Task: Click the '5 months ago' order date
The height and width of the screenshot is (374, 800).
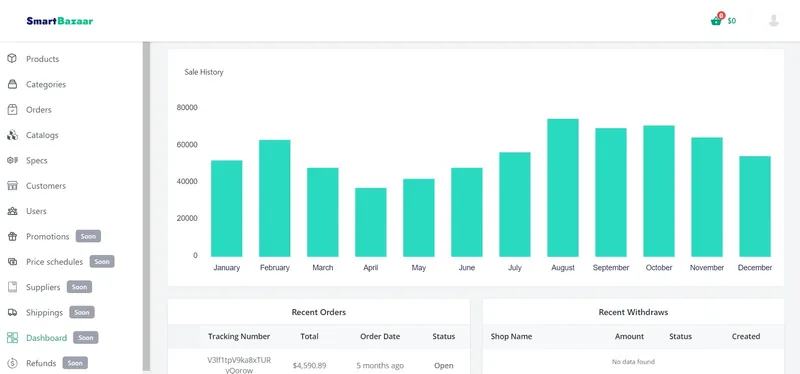Action: [380, 365]
